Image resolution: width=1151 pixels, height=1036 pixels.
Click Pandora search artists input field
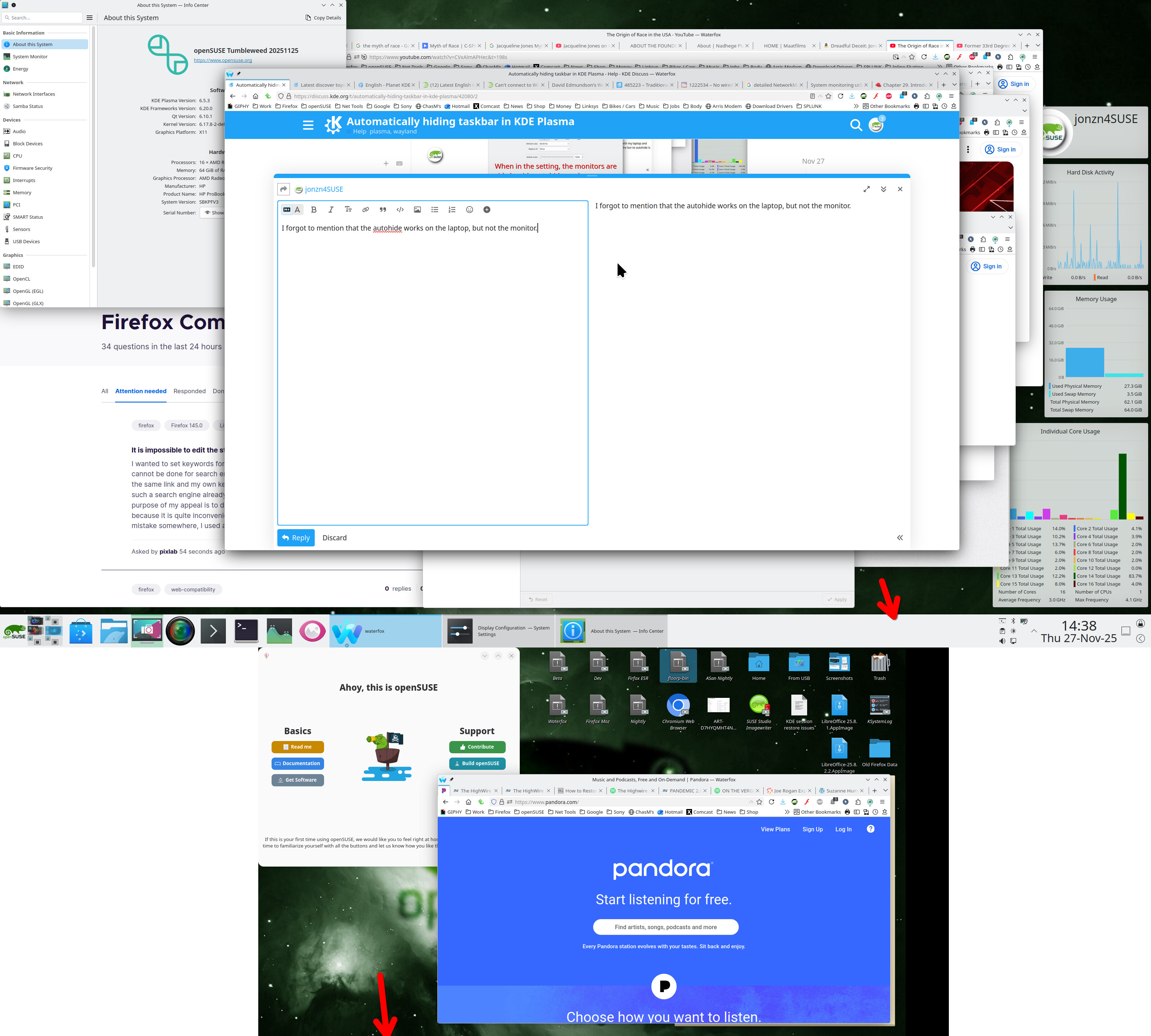pyautogui.click(x=665, y=927)
